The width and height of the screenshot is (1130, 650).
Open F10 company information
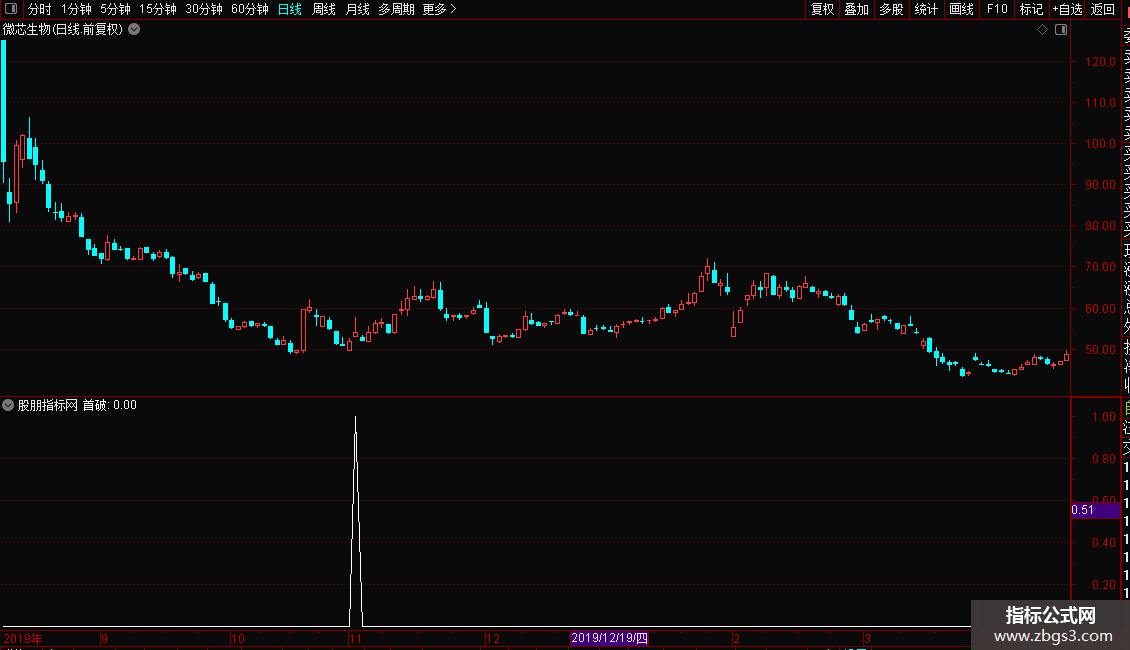point(997,9)
